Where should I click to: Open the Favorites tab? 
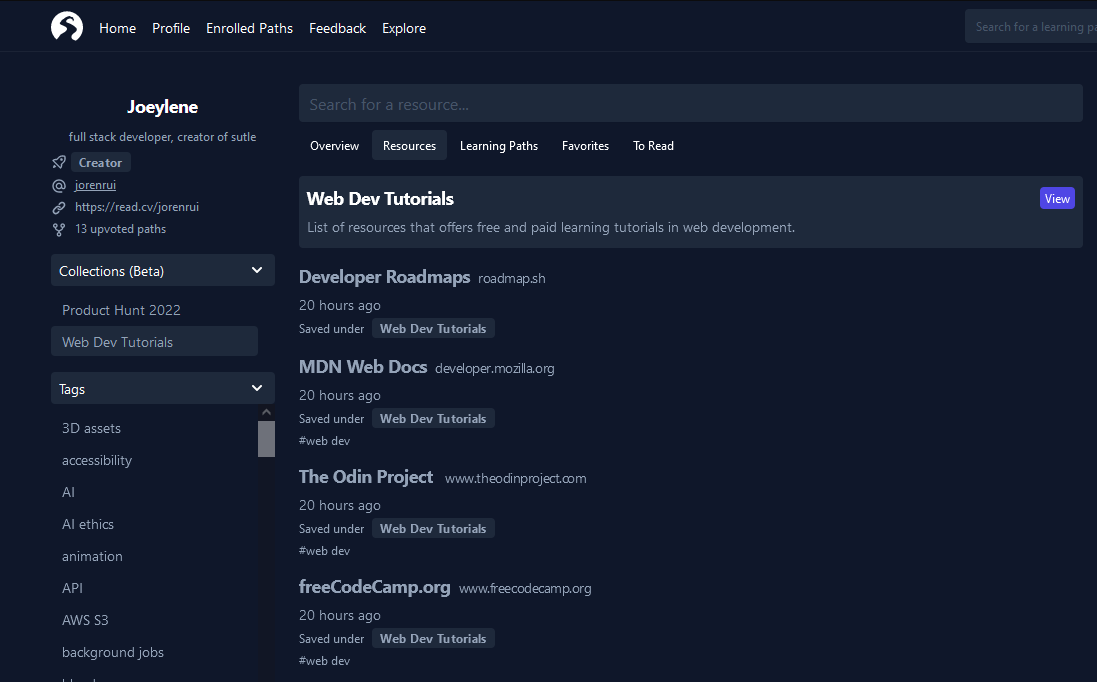click(586, 145)
